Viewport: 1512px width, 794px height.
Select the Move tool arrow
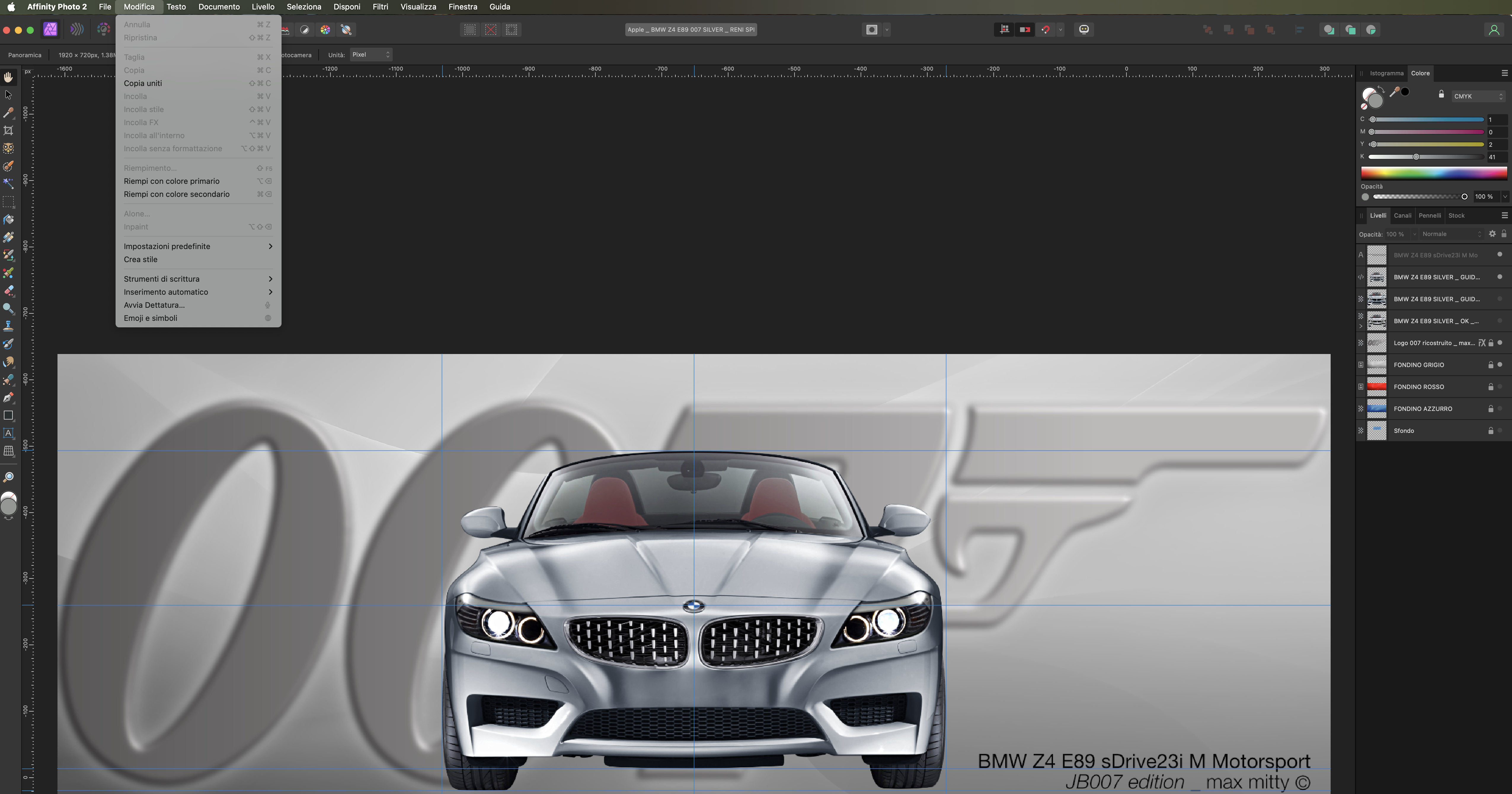click(8, 95)
